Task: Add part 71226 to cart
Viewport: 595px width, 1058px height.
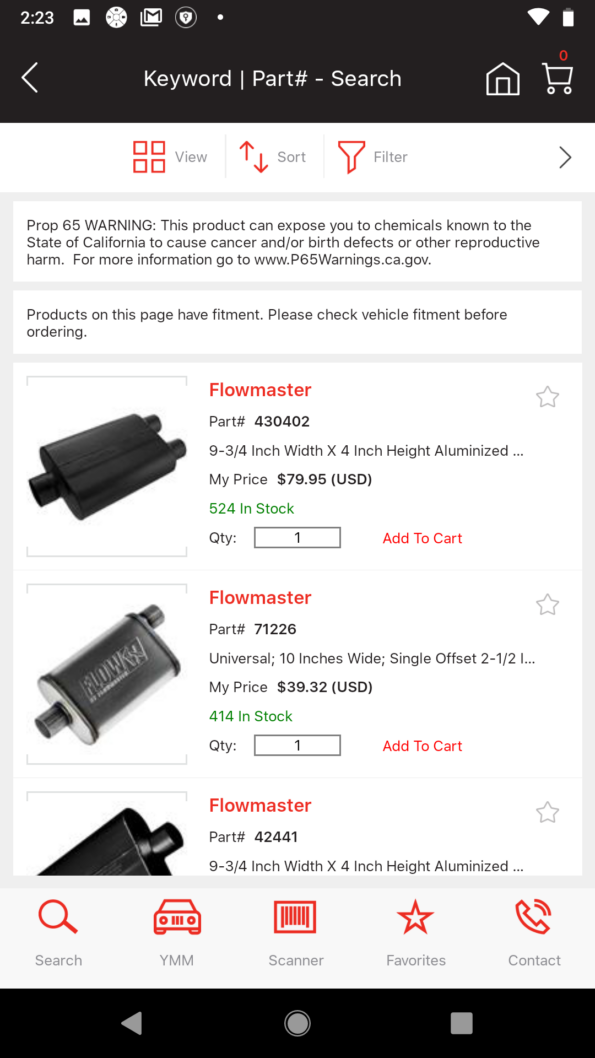Action: click(x=422, y=745)
